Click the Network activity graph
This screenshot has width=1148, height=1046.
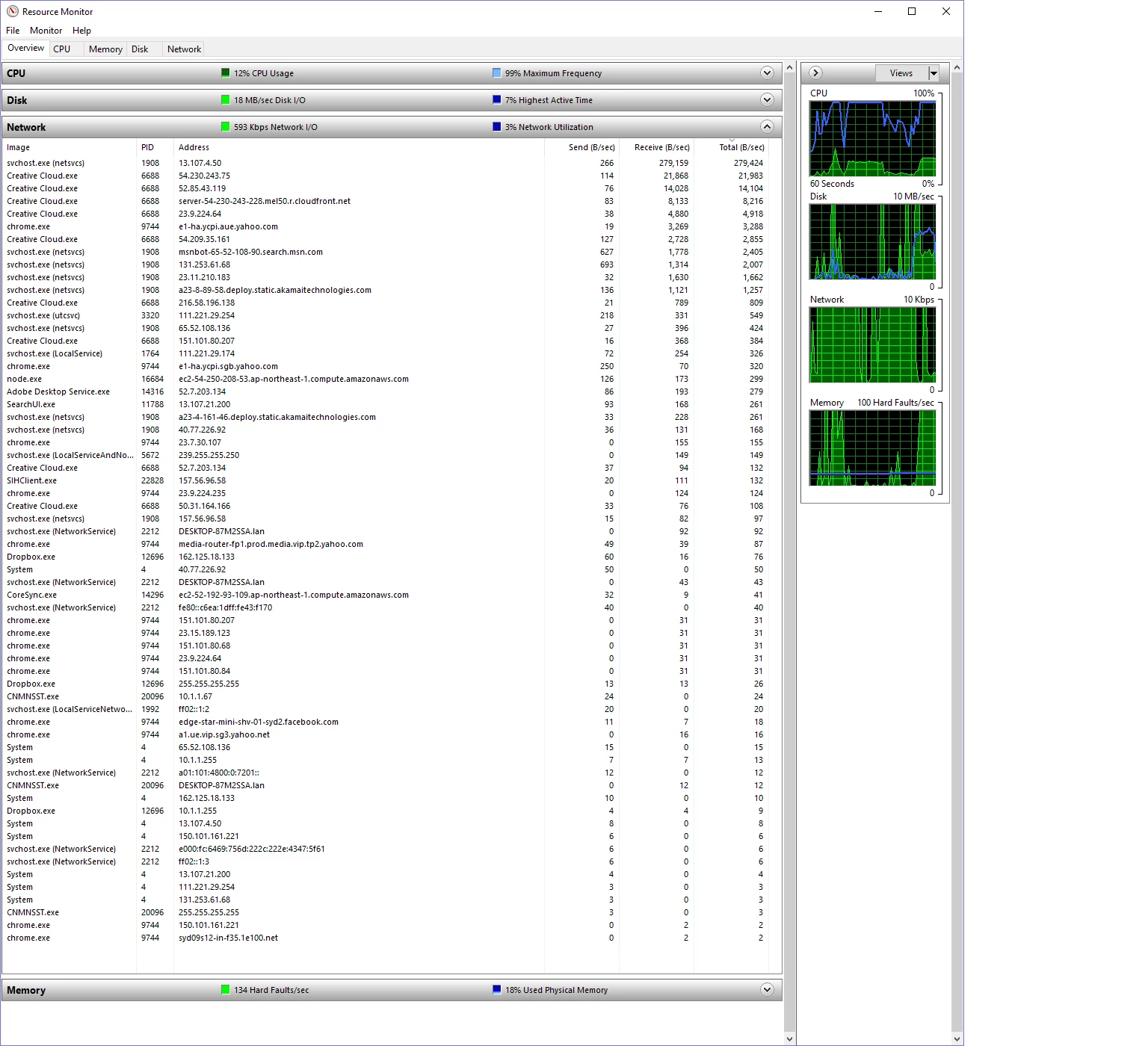tap(872, 345)
